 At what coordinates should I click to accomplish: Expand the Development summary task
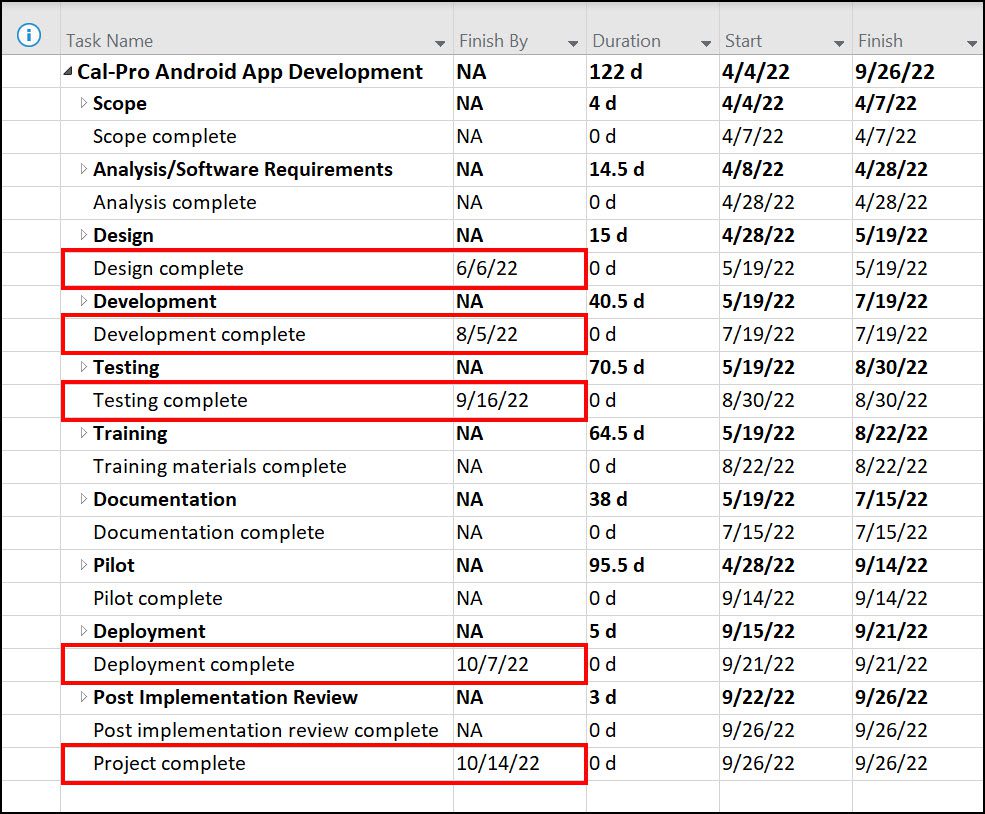(84, 301)
